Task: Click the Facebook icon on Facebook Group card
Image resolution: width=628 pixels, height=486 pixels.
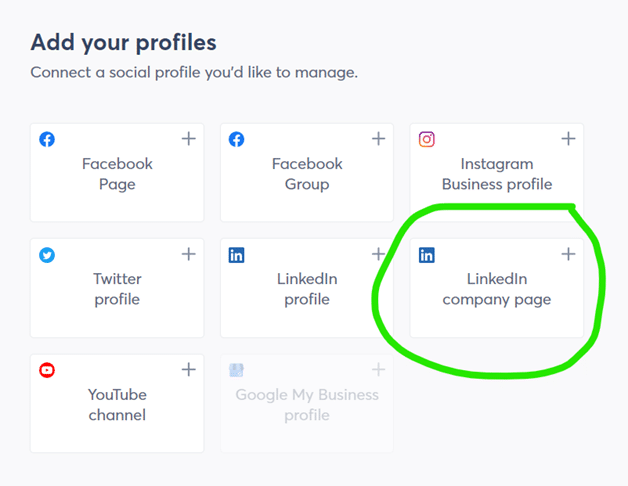Action: point(237,140)
